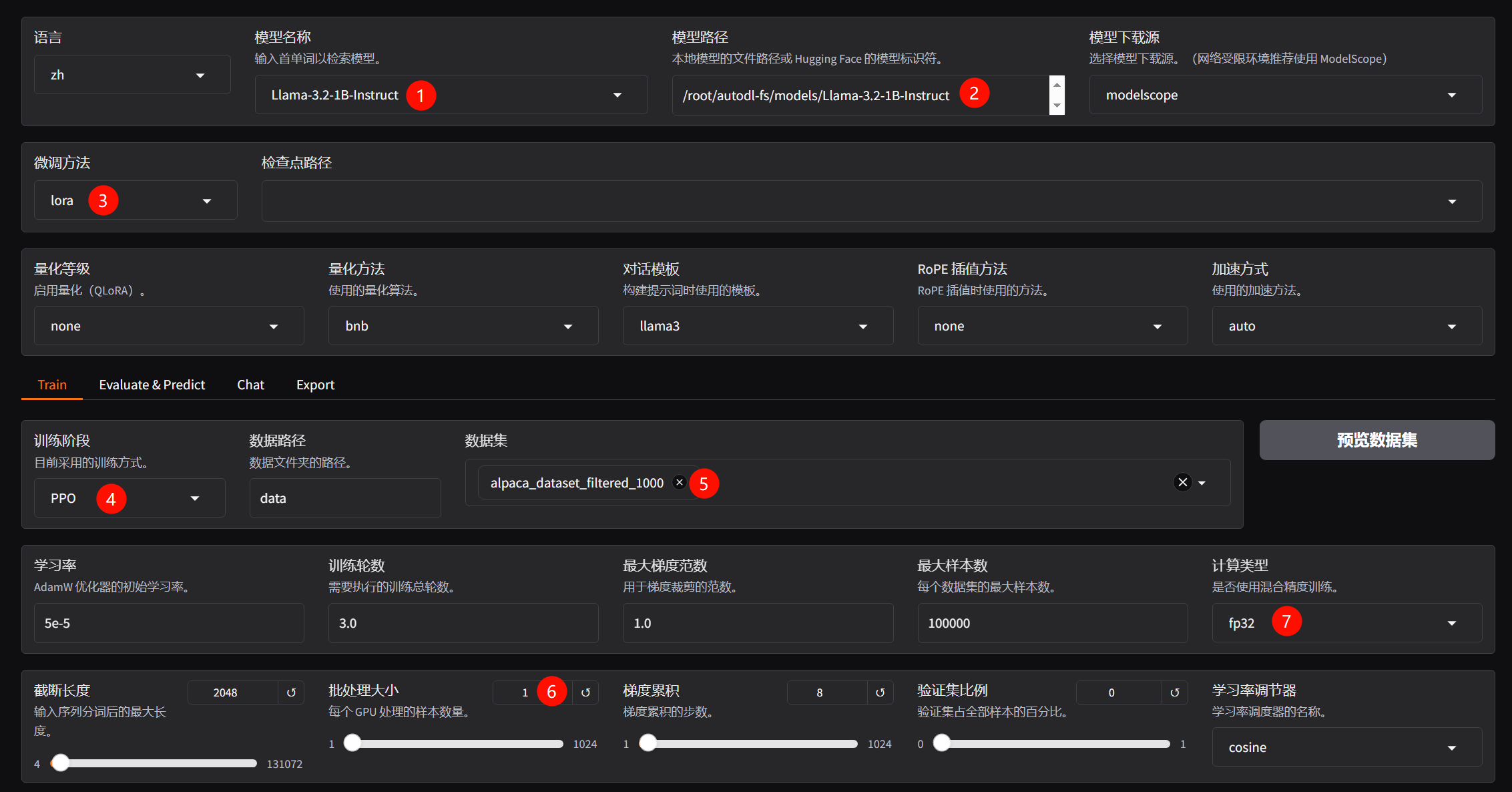
Task: Click the batch size slider handle
Action: 352,743
